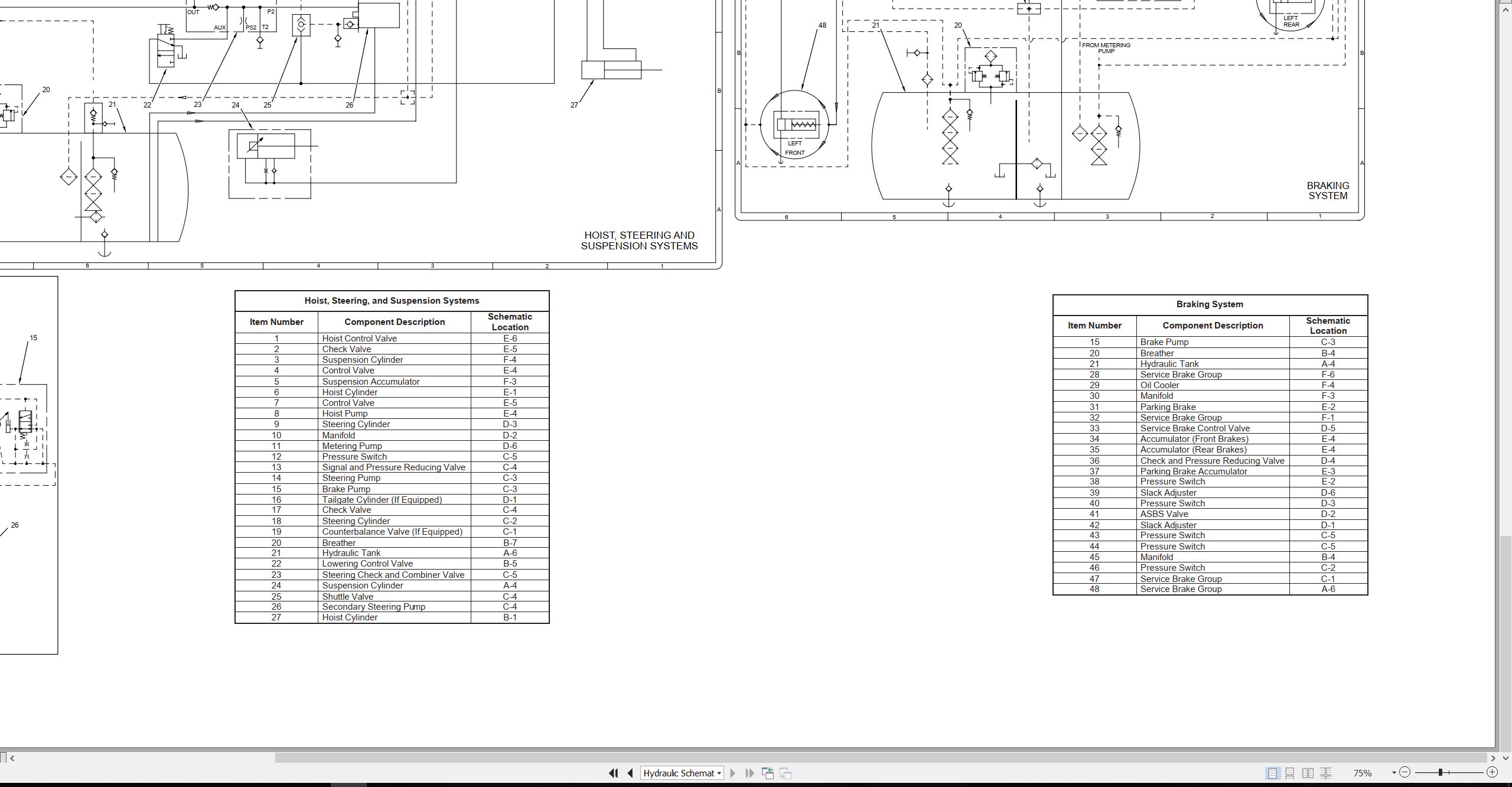Zoom in with the plus icon
Screen dimensions: 1512x787
(1492, 772)
